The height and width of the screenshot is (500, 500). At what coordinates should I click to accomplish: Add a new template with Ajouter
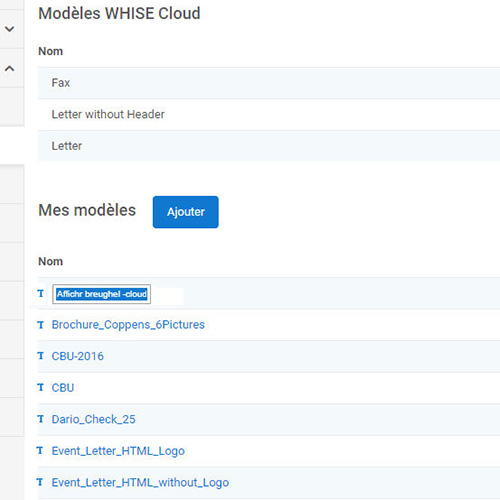click(186, 212)
